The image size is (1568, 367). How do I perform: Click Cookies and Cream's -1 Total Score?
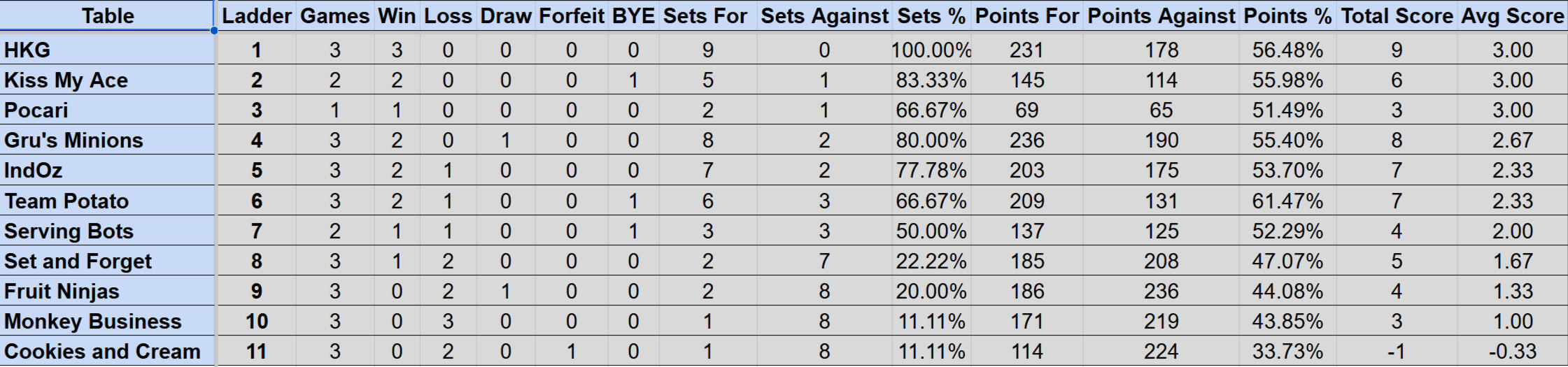pos(1397,352)
